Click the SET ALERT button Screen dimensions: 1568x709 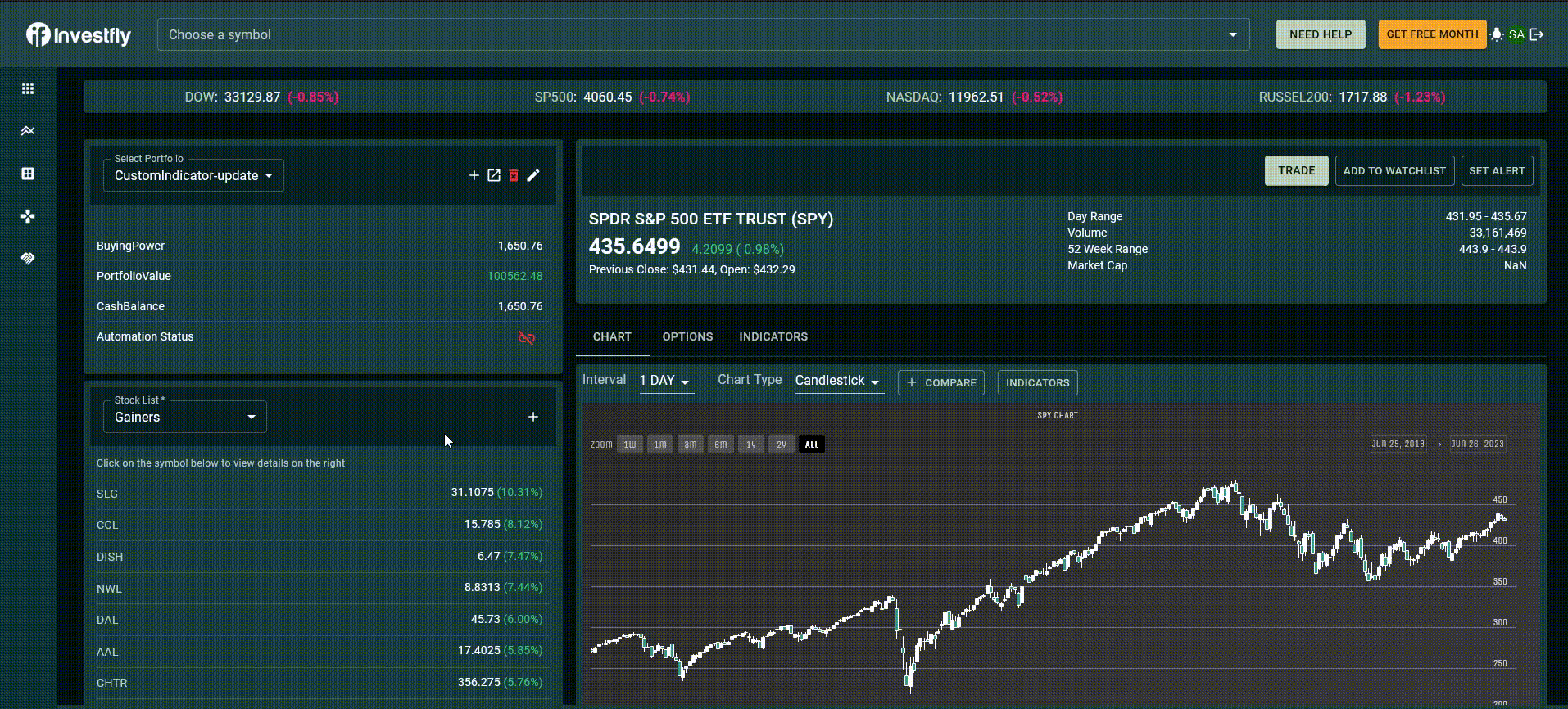[1497, 170]
